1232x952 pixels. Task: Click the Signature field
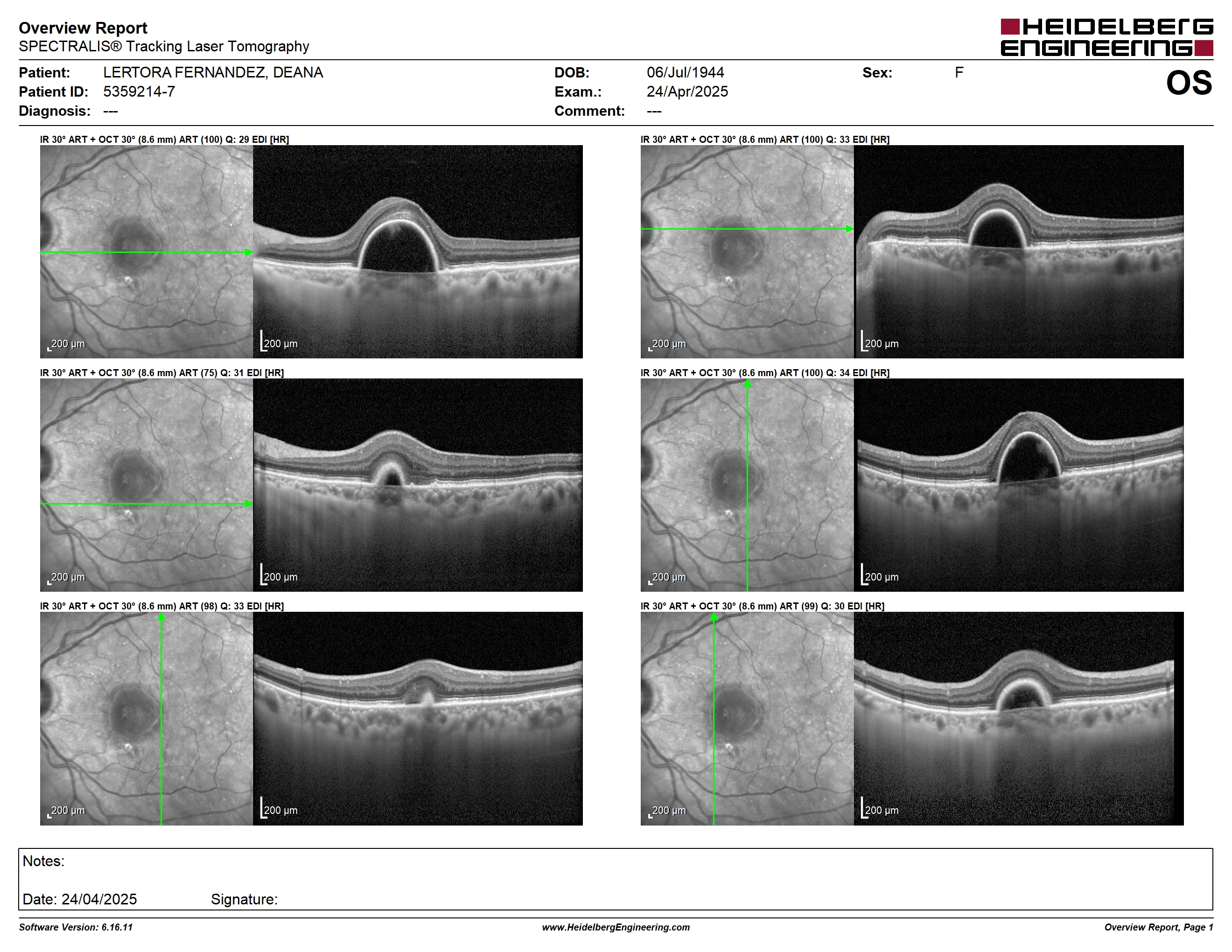coord(244,899)
